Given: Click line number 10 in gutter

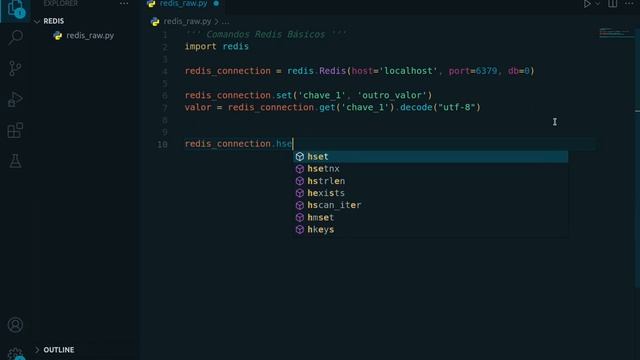Looking at the screenshot, I should [x=162, y=144].
